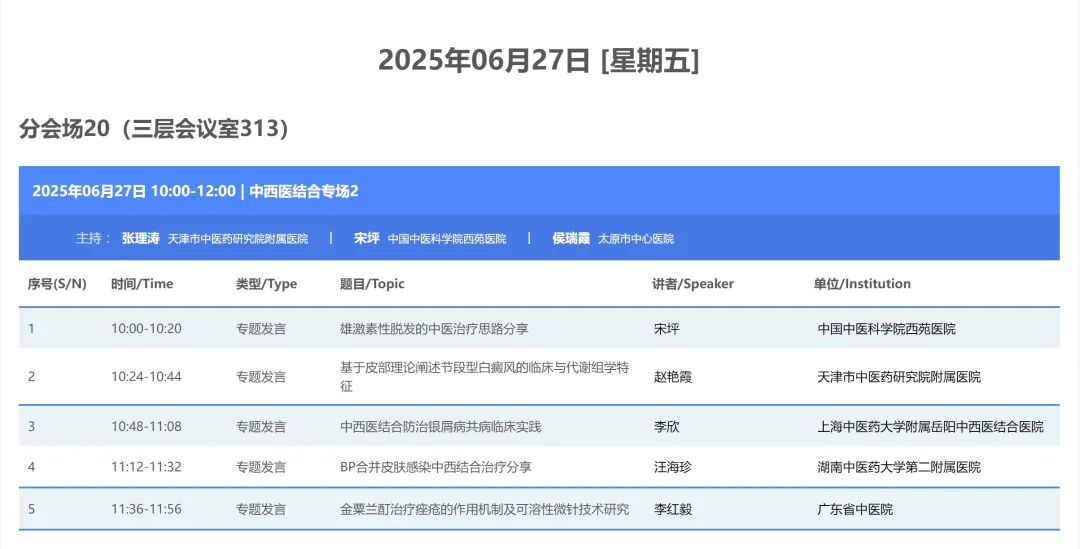
Task: Click speaker name 李红毅
Action: click(672, 510)
